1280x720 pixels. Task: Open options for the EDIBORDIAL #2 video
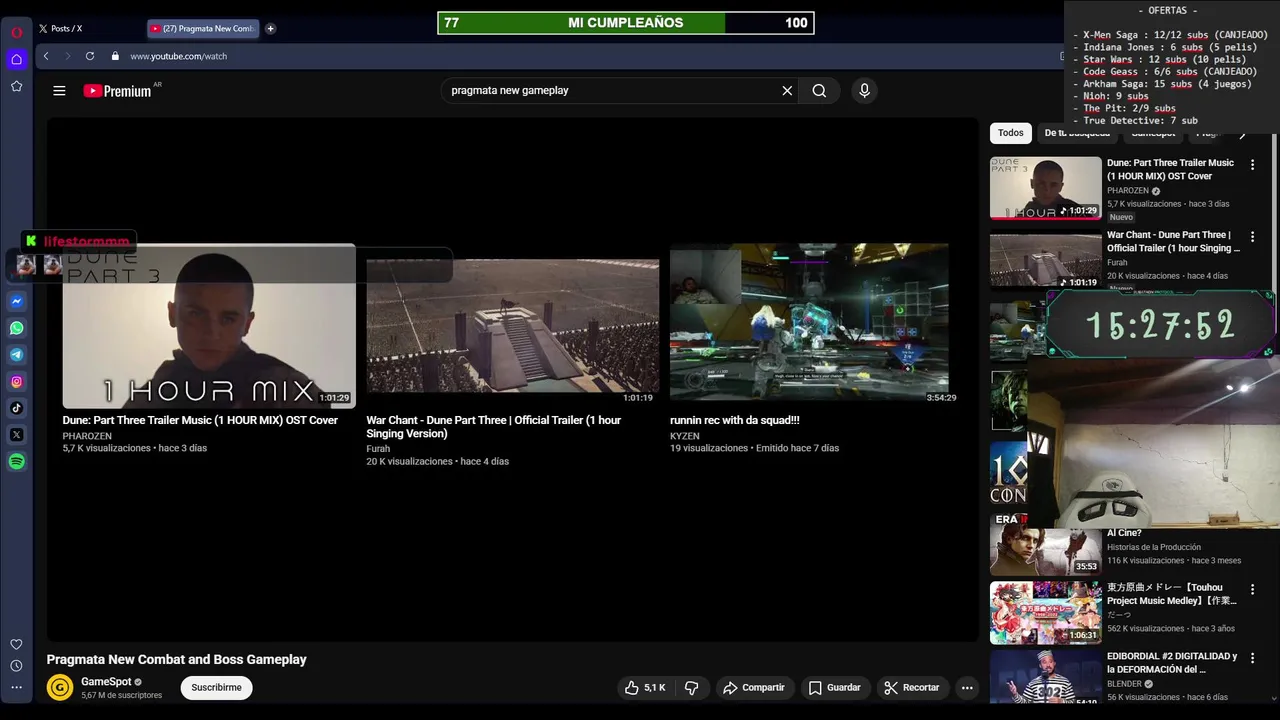click(x=1252, y=659)
